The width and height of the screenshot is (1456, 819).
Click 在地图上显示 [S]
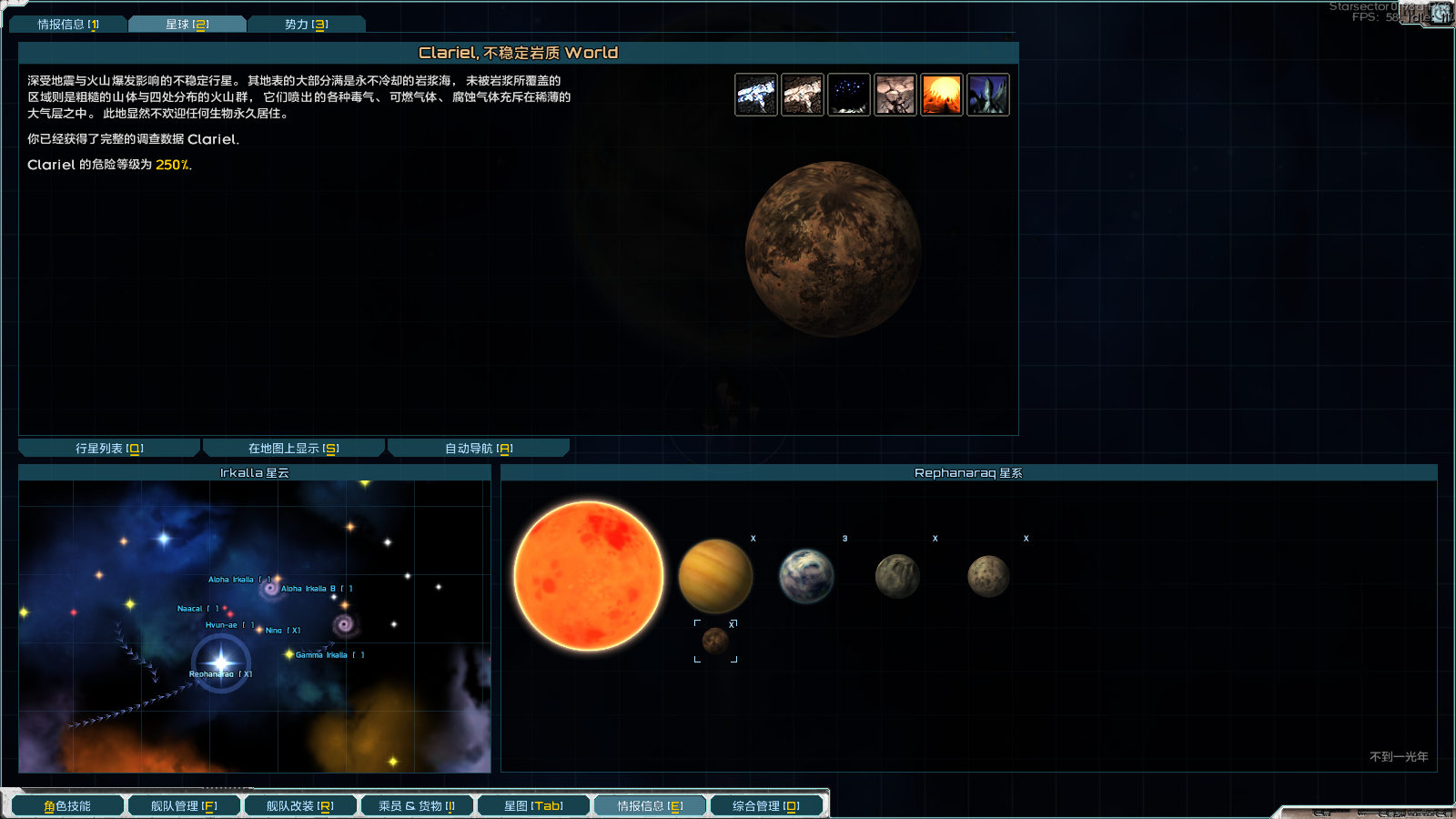(293, 447)
